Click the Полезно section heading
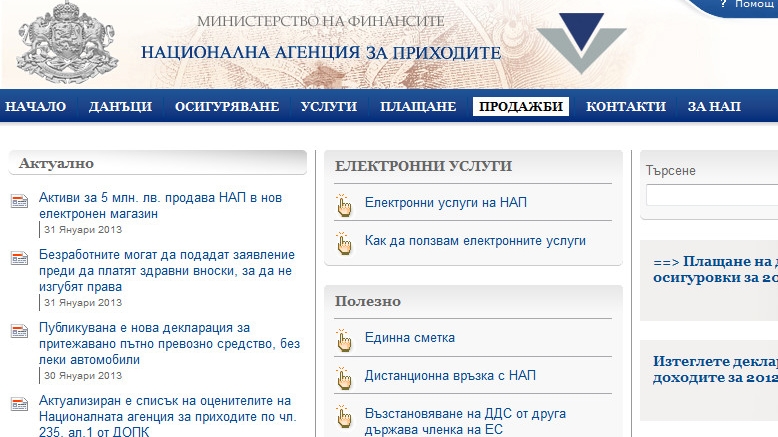Viewport: 778px width, 437px height. pyautogui.click(x=368, y=301)
